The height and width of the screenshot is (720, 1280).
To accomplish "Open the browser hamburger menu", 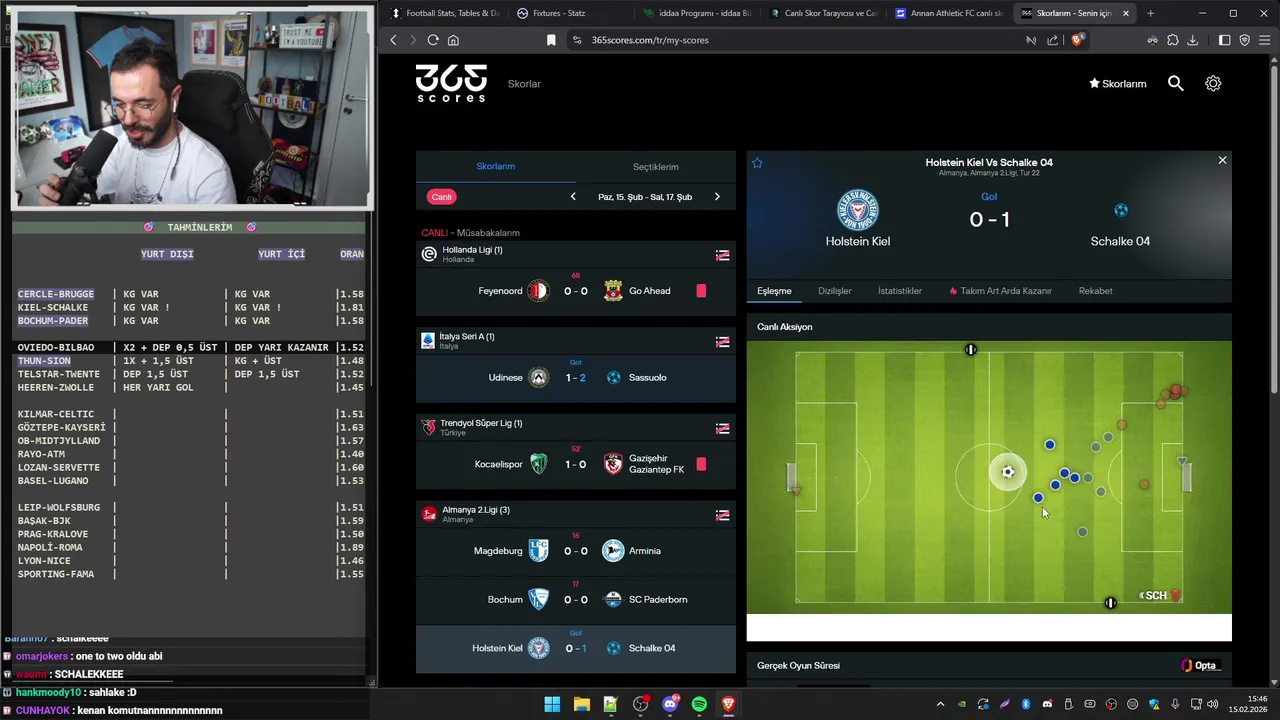I will (1265, 40).
